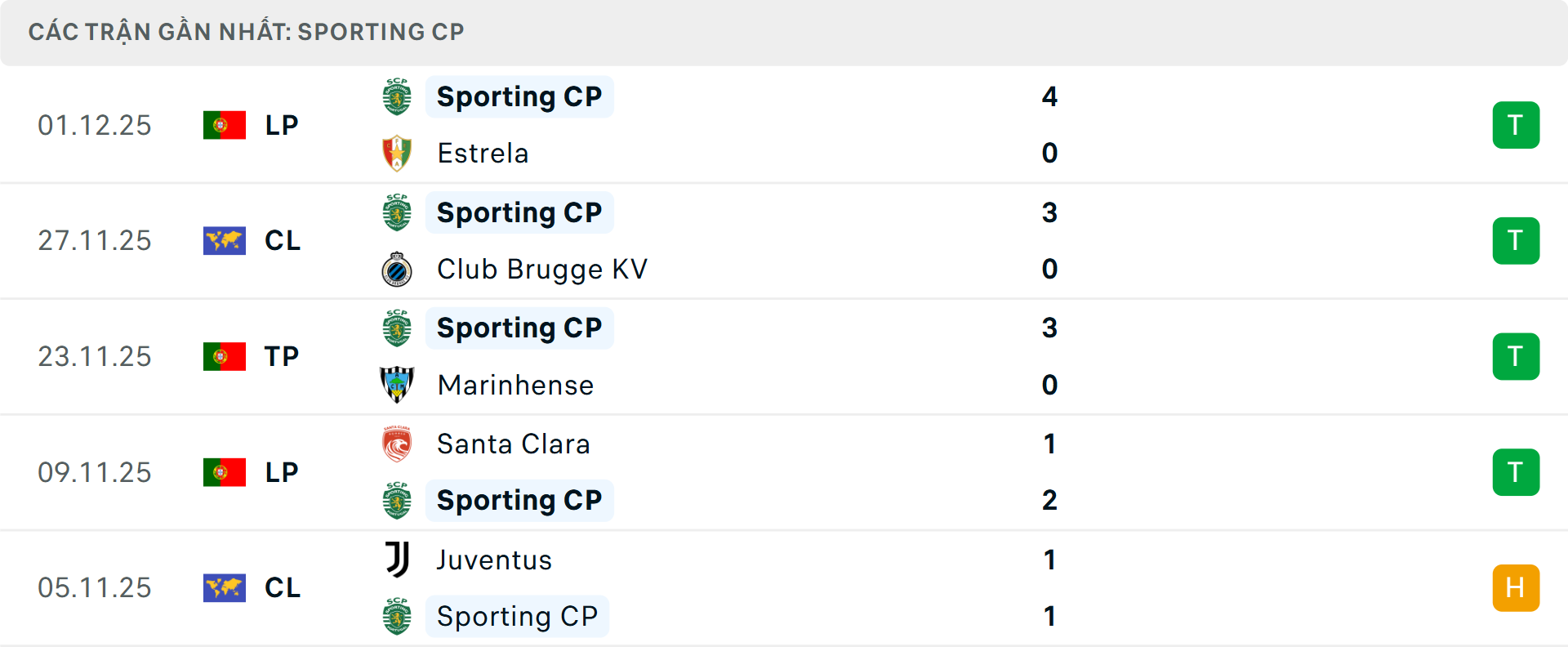Select the Estrela club badge
Screen dimensions: 1568x647
coord(397,153)
